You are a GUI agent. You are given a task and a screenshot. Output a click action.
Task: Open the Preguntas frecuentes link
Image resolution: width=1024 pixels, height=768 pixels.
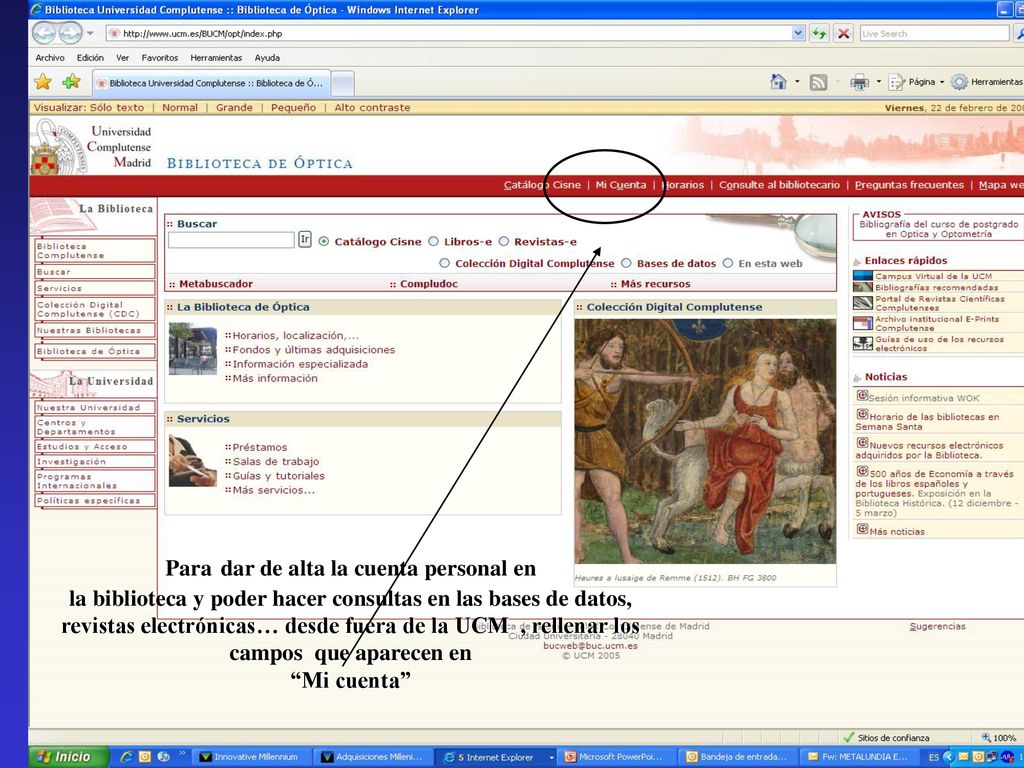coord(909,185)
